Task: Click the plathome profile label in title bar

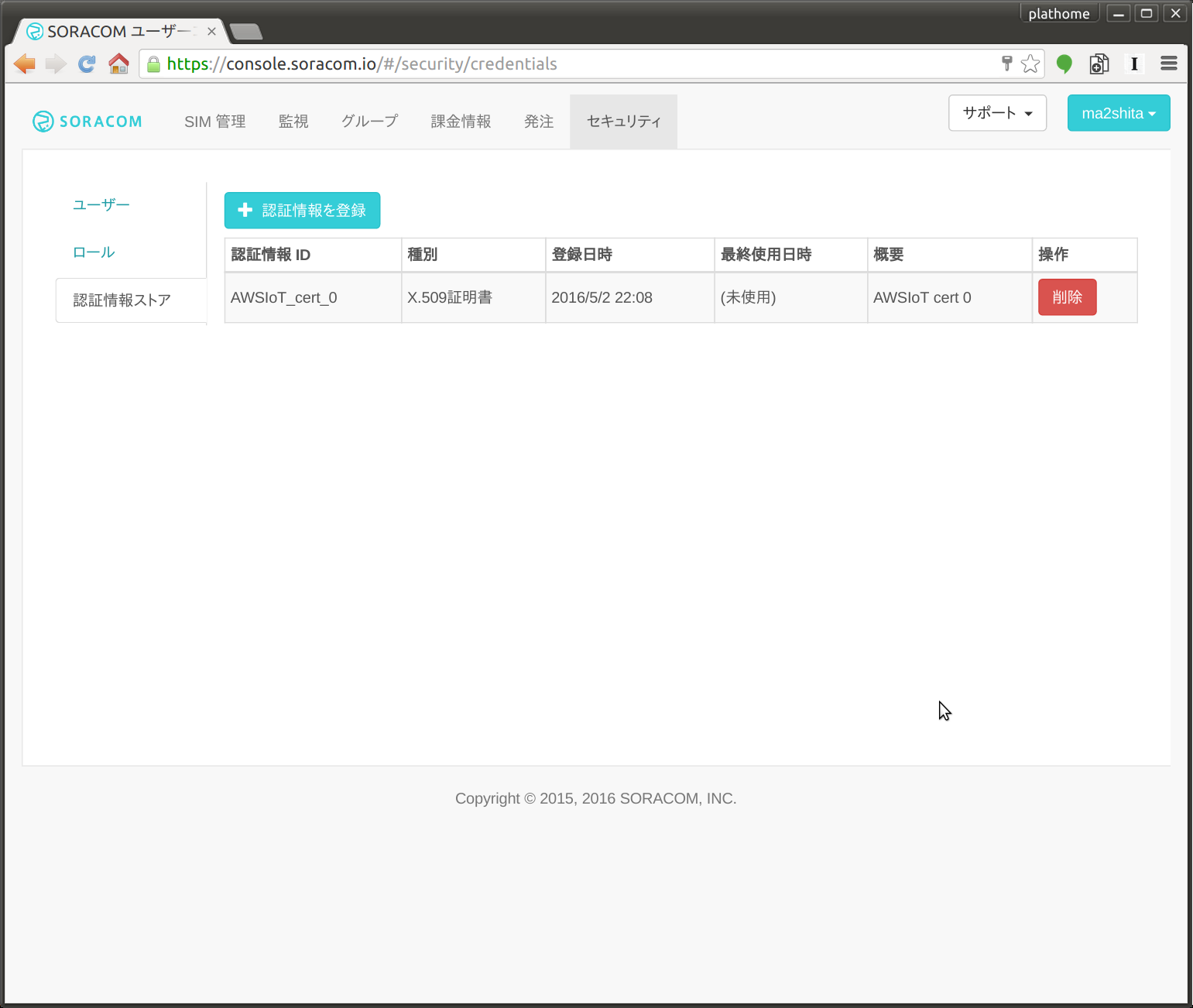Action: (1059, 13)
